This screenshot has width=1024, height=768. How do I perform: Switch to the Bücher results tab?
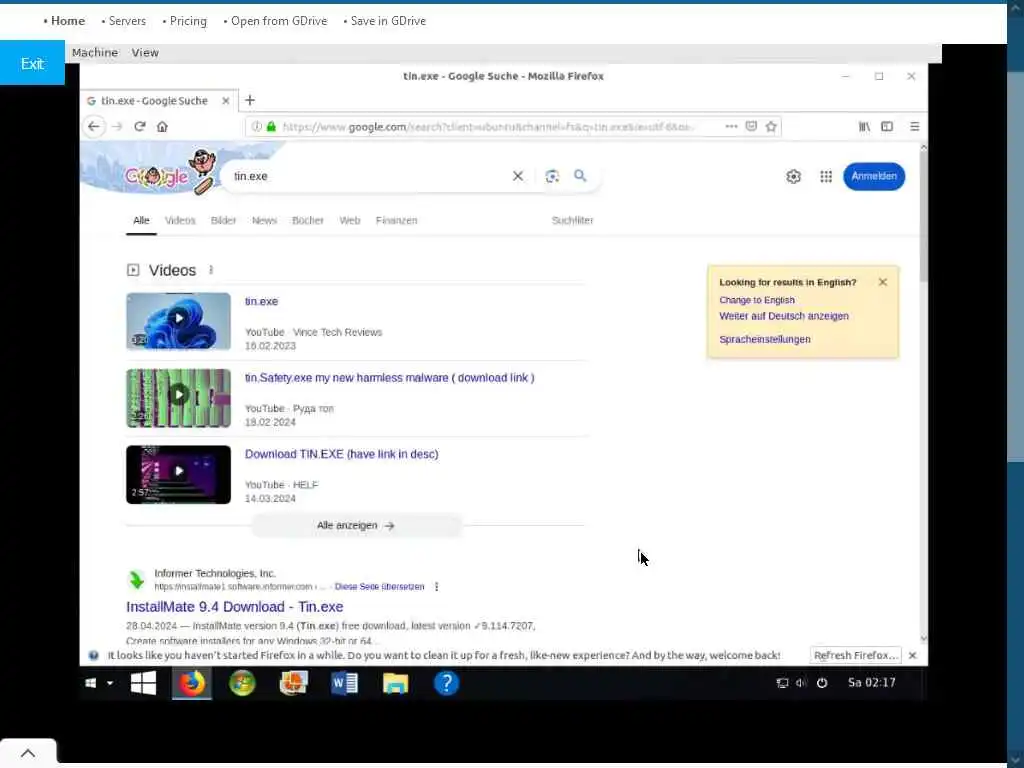308,221
